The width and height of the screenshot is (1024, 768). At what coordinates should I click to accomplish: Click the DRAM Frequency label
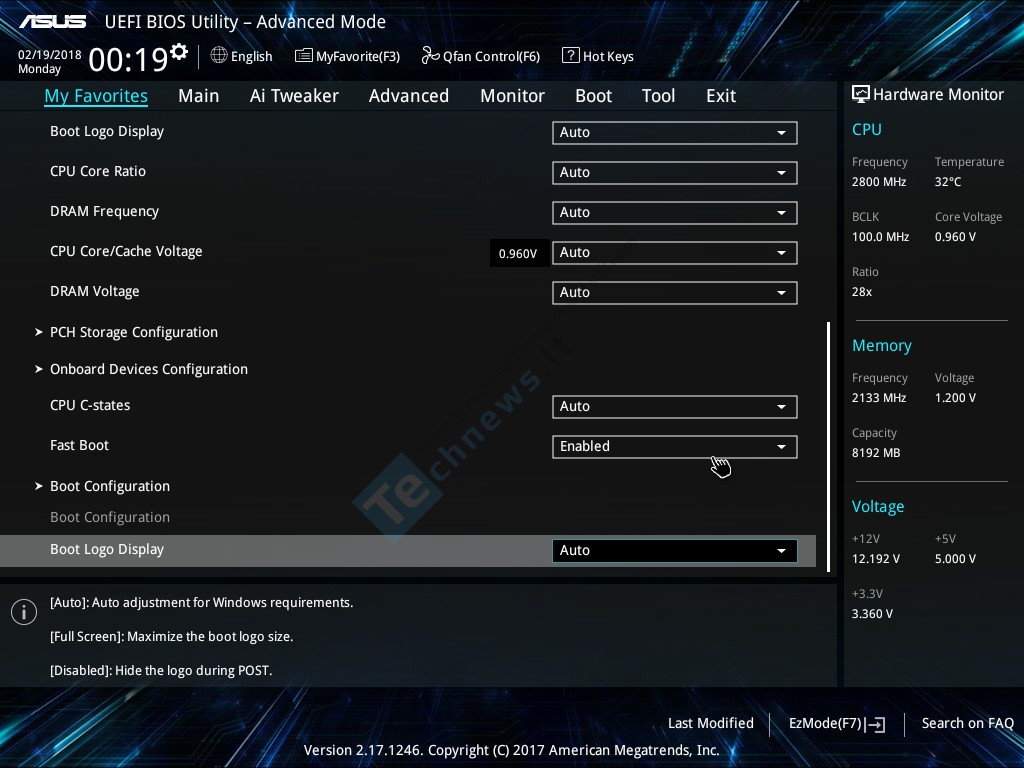(104, 212)
